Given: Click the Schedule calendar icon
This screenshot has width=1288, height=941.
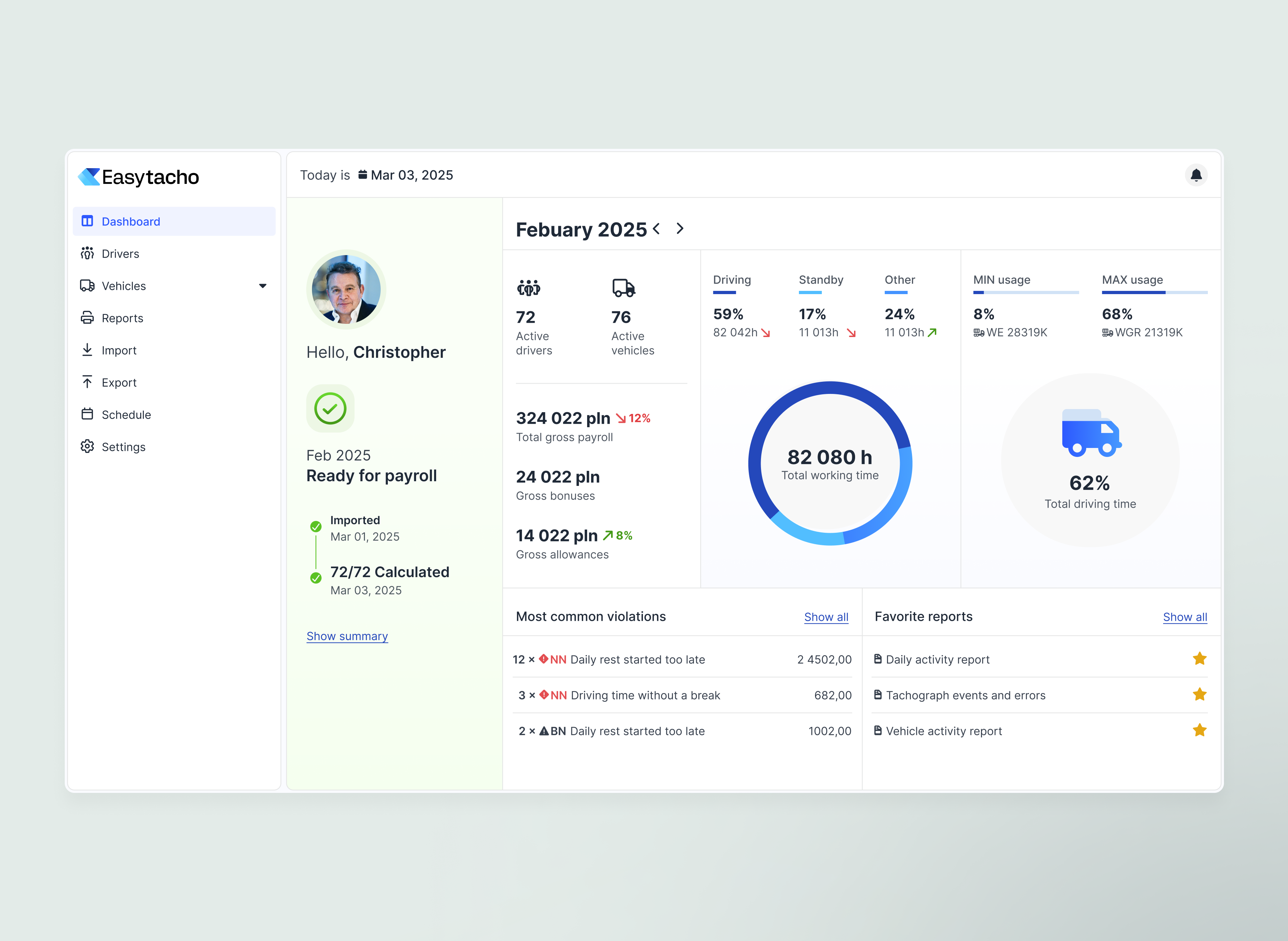Looking at the screenshot, I should pyautogui.click(x=87, y=414).
